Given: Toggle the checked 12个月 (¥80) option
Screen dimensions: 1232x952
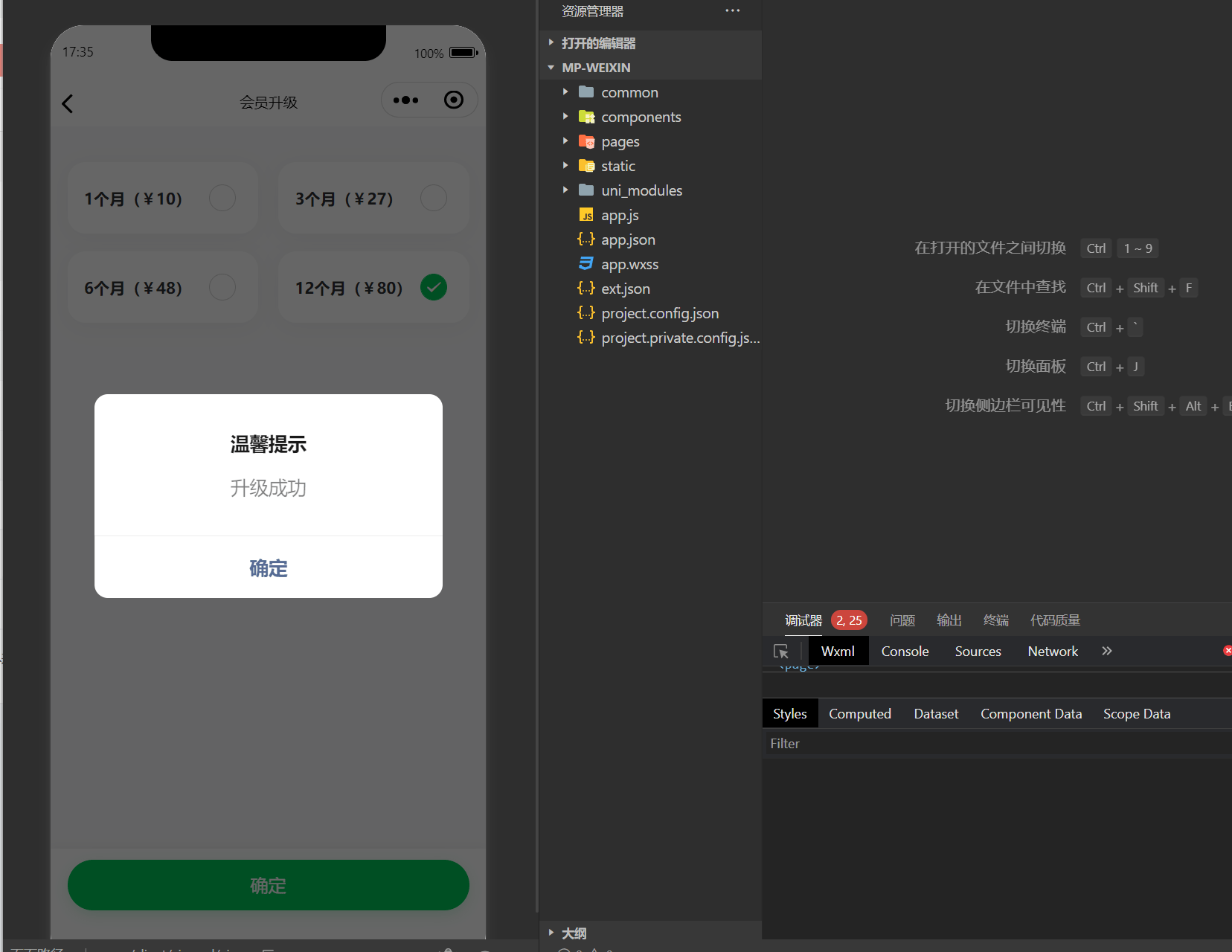Looking at the screenshot, I should [x=434, y=287].
